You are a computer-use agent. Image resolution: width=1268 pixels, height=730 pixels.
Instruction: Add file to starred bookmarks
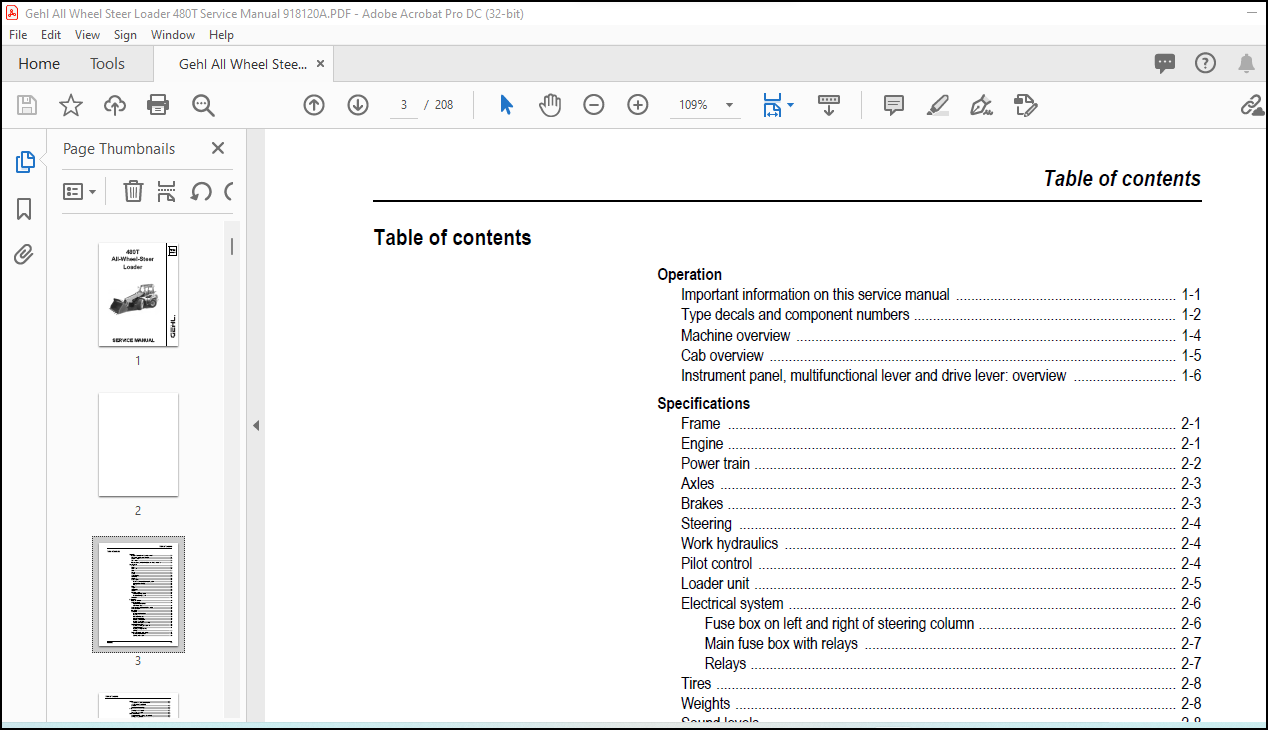pyautogui.click(x=71, y=105)
